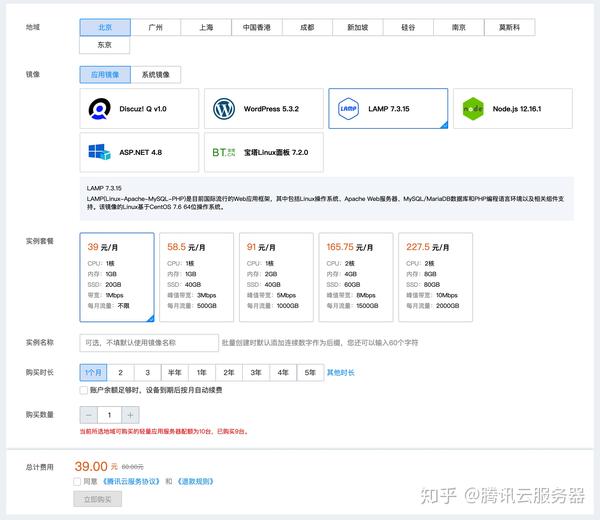The image size is (600, 520).
Task: Choose the 58.5 元/月 instance plan
Action: coord(196,277)
